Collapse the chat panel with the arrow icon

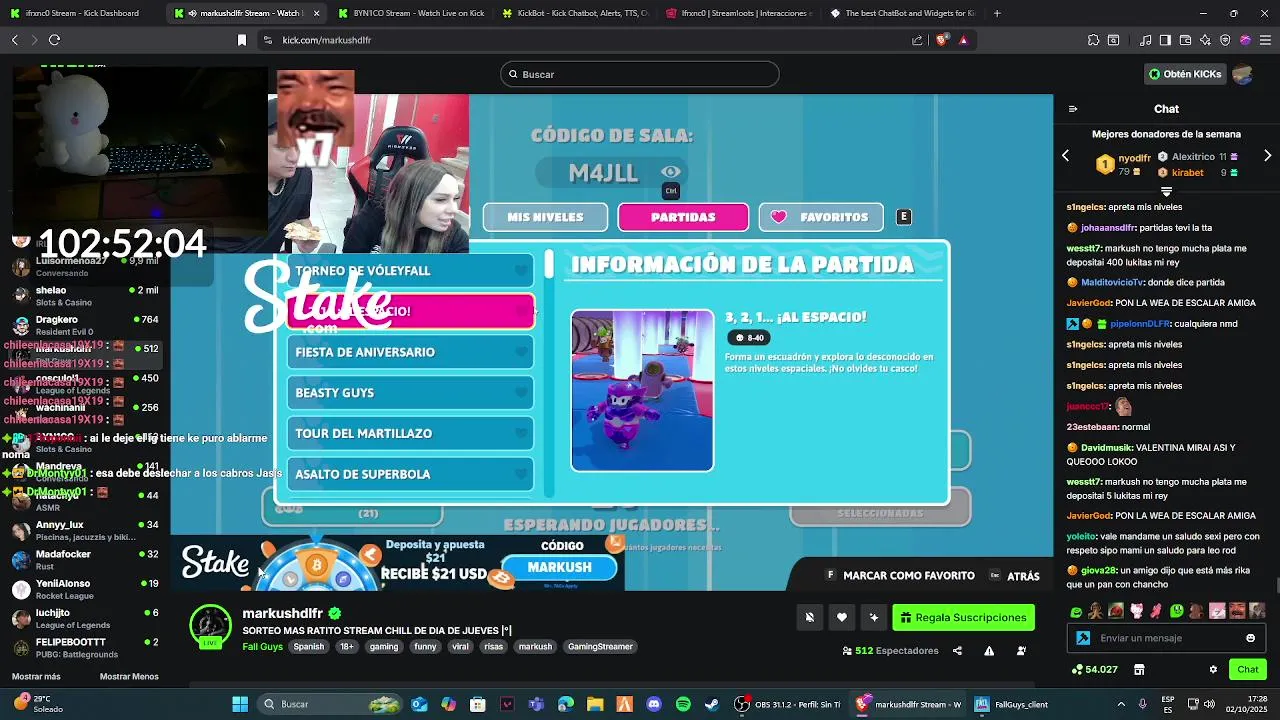pos(1073,109)
